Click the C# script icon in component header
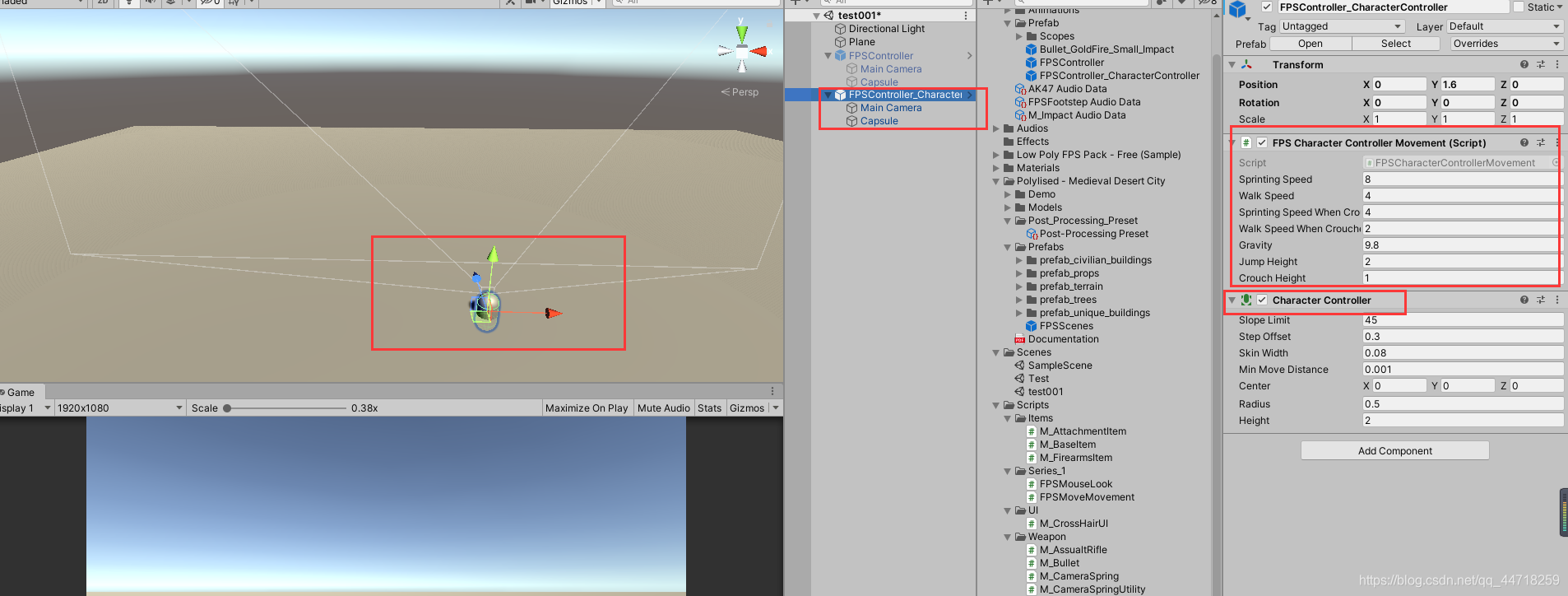The width and height of the screenshot is (1568, 596). [1246, 142]
